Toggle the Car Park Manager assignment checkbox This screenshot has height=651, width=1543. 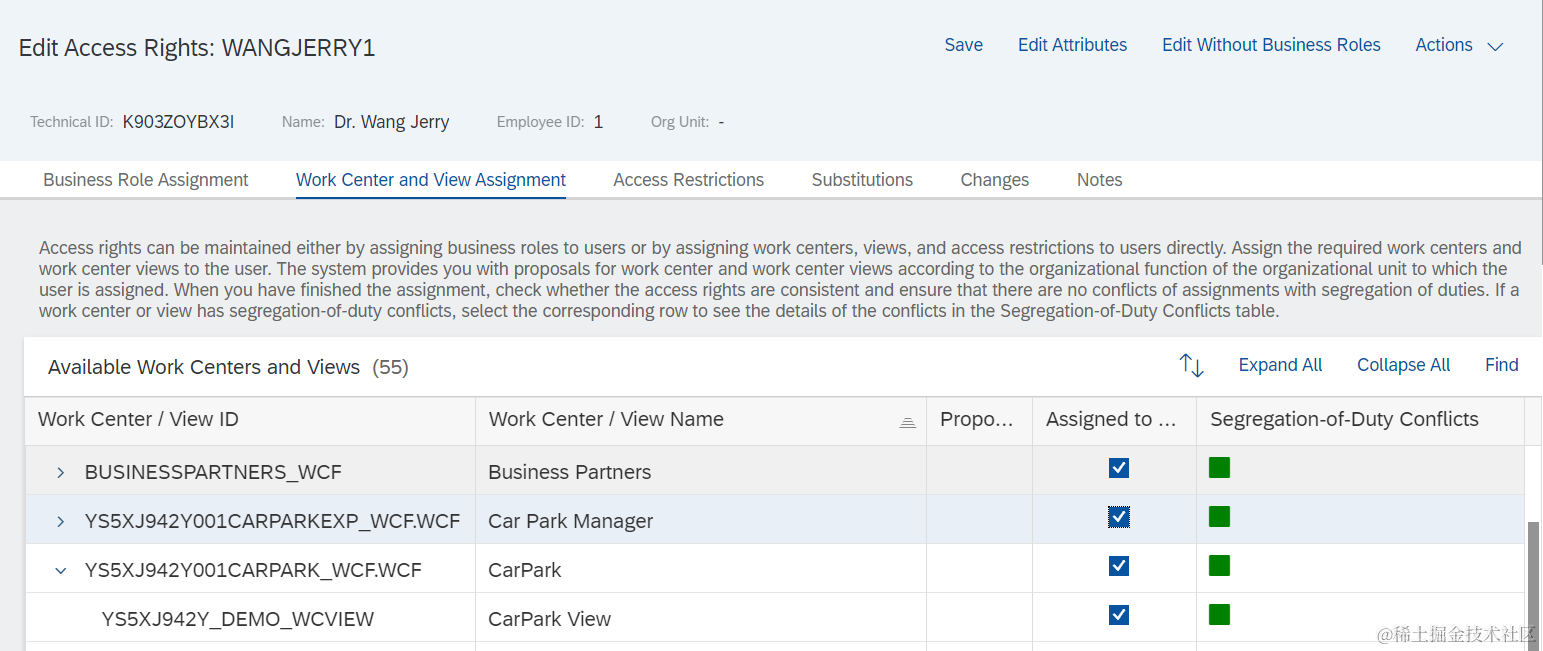[x=1119, y=517]
